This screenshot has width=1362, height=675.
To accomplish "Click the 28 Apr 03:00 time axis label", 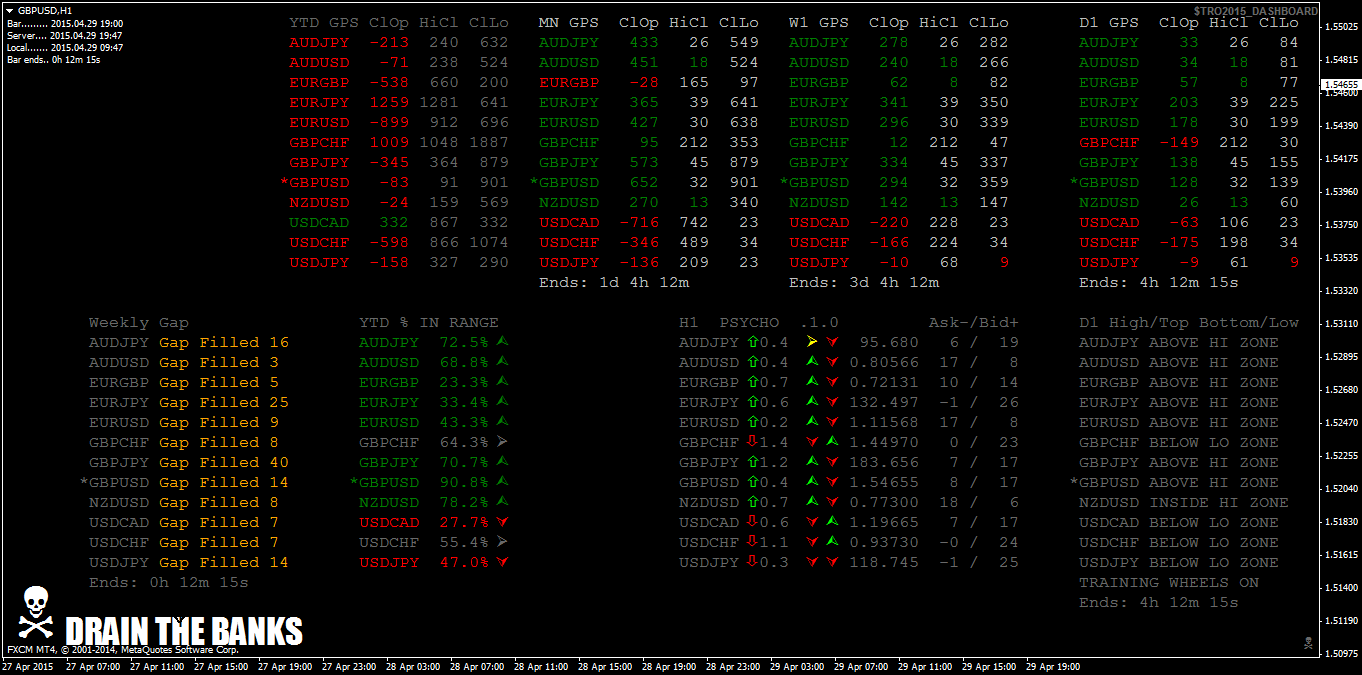I will click(412, 666).
